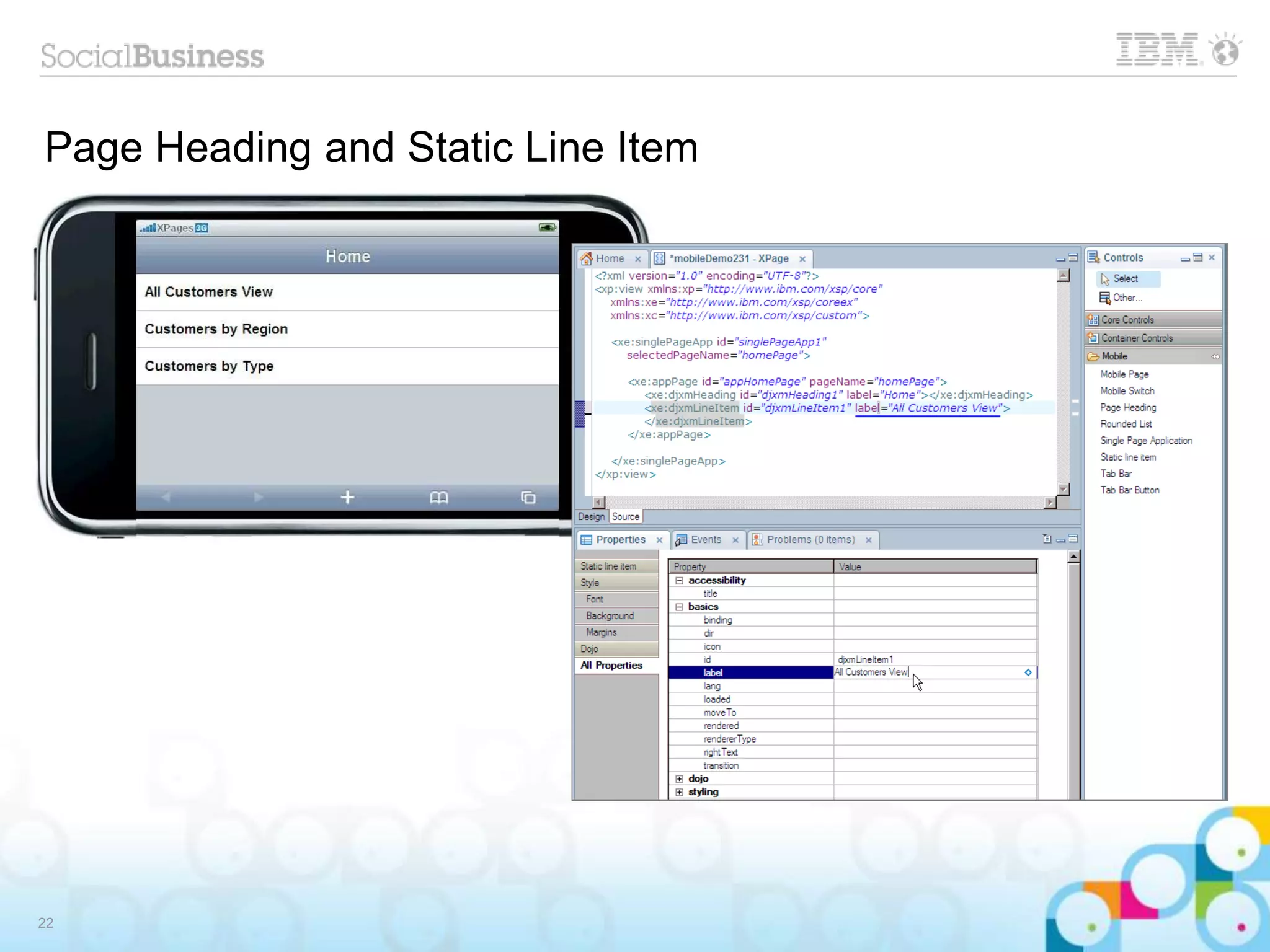Open the Background properties section

point(616,616)
